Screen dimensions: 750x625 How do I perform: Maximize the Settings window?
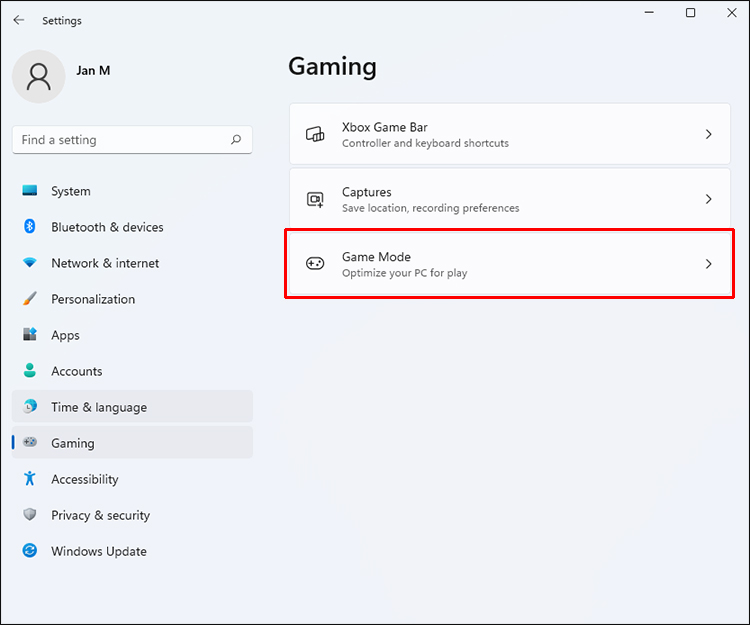690,13
